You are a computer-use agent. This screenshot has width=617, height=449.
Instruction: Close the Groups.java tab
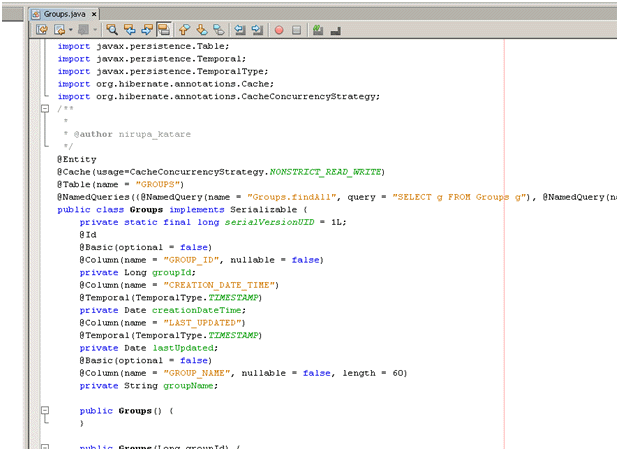click(94, 14)
